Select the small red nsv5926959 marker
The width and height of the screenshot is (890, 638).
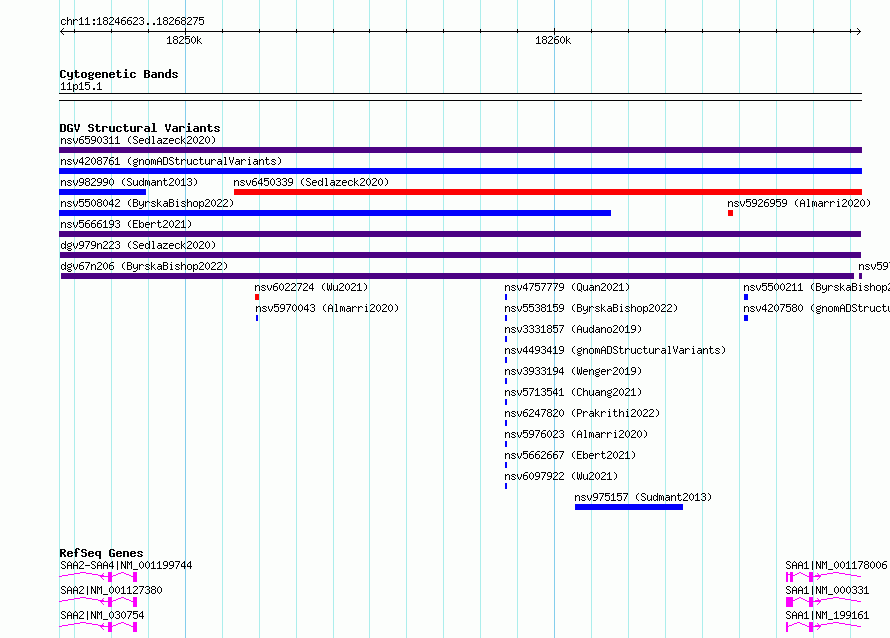731,213
